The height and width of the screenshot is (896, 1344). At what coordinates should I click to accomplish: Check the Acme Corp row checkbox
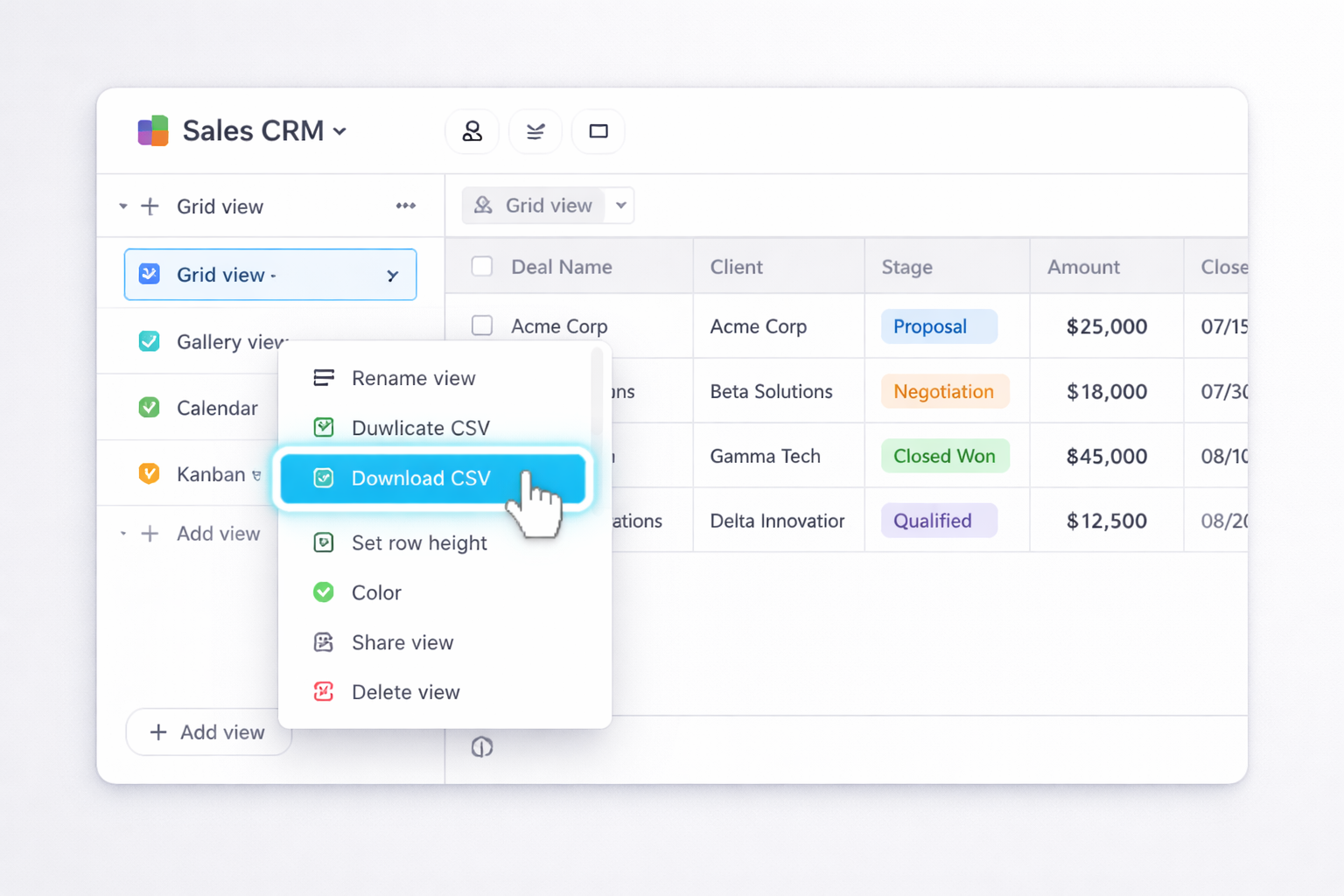(482, 325)
